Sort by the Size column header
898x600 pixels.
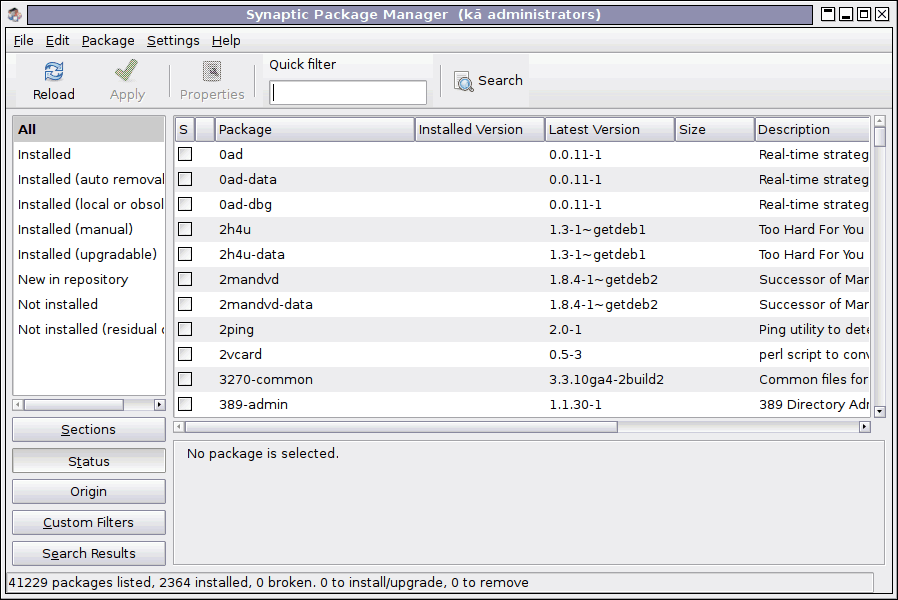pyautogui.click(x=715, y=129)
